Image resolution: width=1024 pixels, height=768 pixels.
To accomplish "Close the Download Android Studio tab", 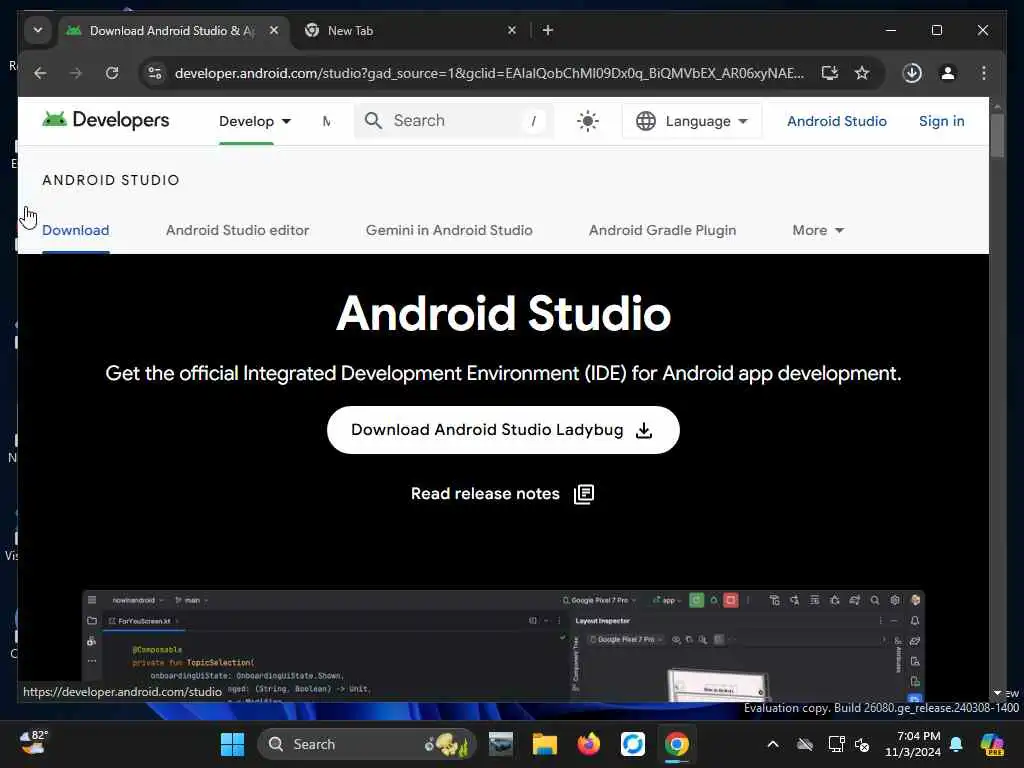I will tap(274, 30).
